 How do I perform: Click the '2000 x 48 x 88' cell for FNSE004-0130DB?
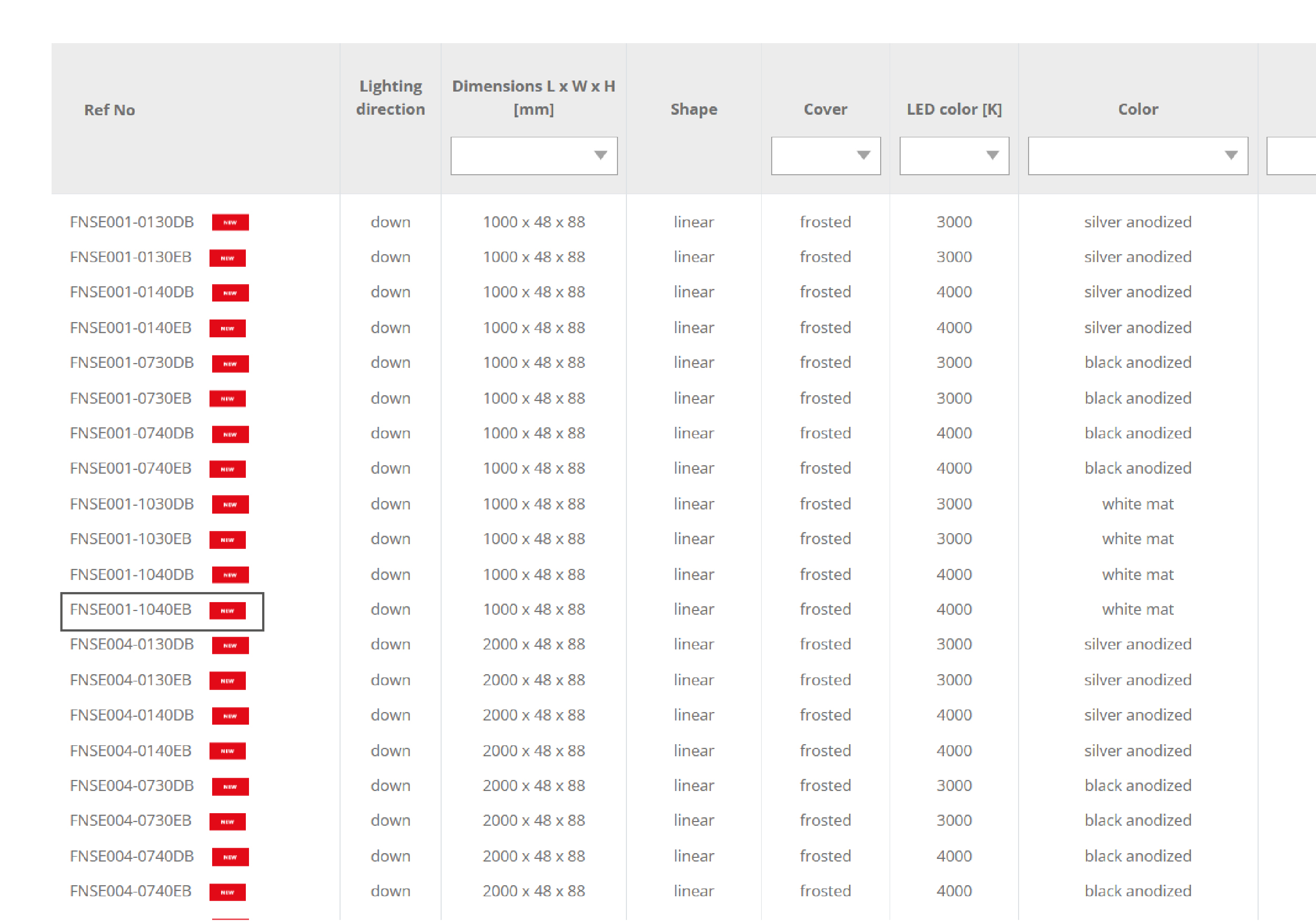coord(534,644)
